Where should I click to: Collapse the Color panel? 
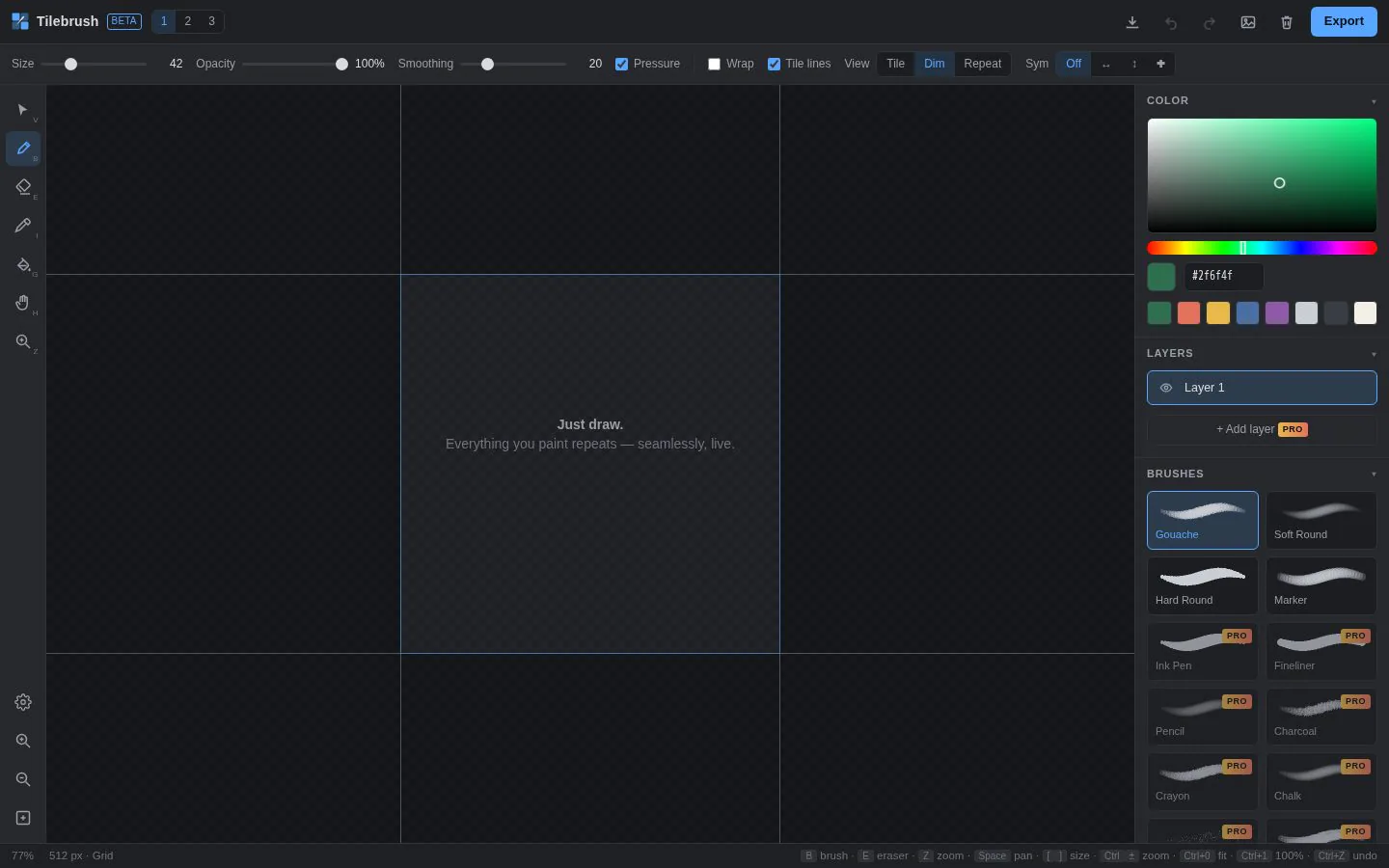click(x=1374, y=101)
